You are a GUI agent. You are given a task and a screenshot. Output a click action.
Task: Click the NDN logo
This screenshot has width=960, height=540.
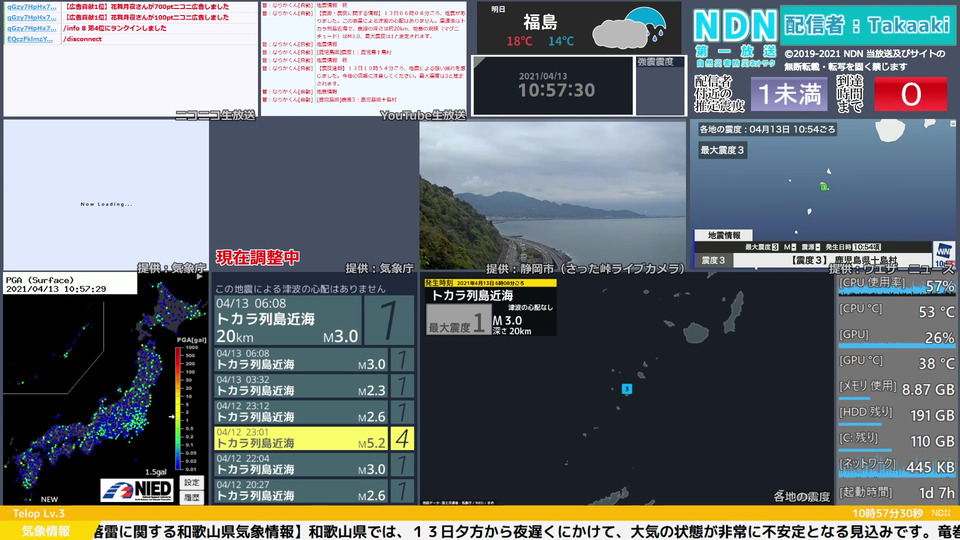click(735, 26)
